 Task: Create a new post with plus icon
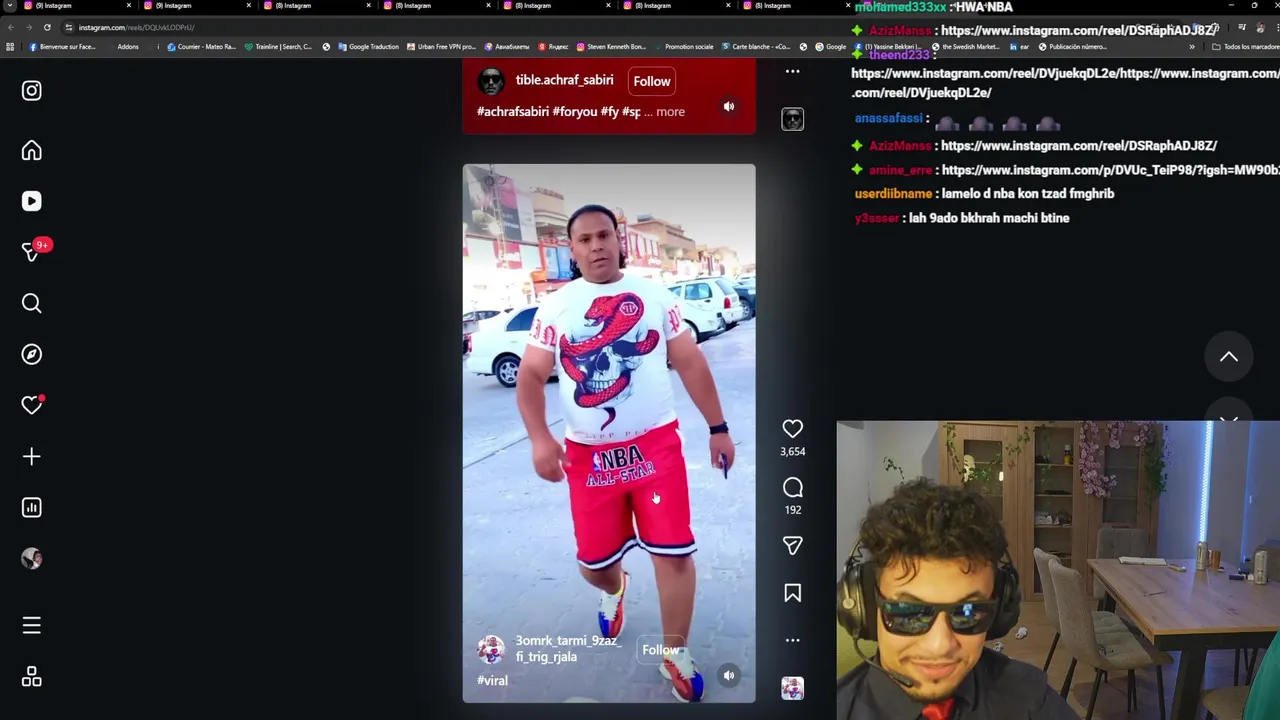tap(32, 457)
